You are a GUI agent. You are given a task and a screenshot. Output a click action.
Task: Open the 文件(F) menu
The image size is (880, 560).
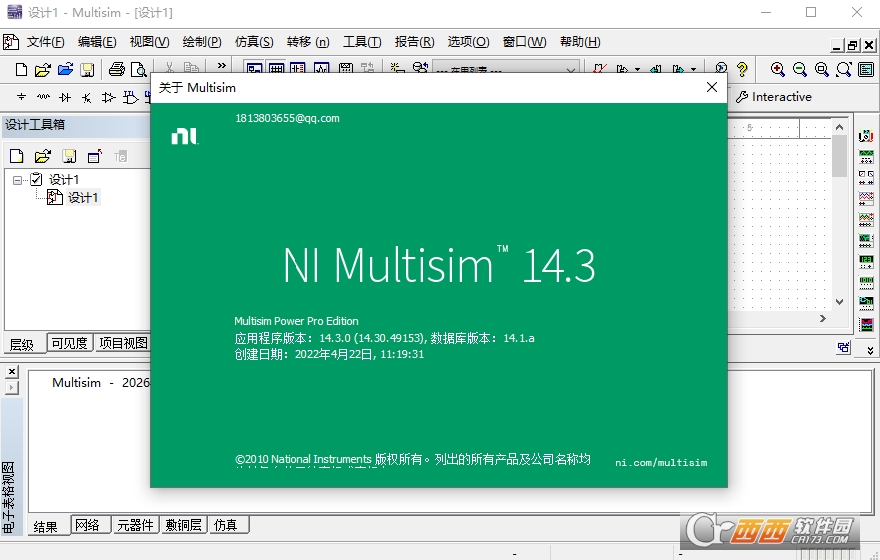click(x=45, y=42)
